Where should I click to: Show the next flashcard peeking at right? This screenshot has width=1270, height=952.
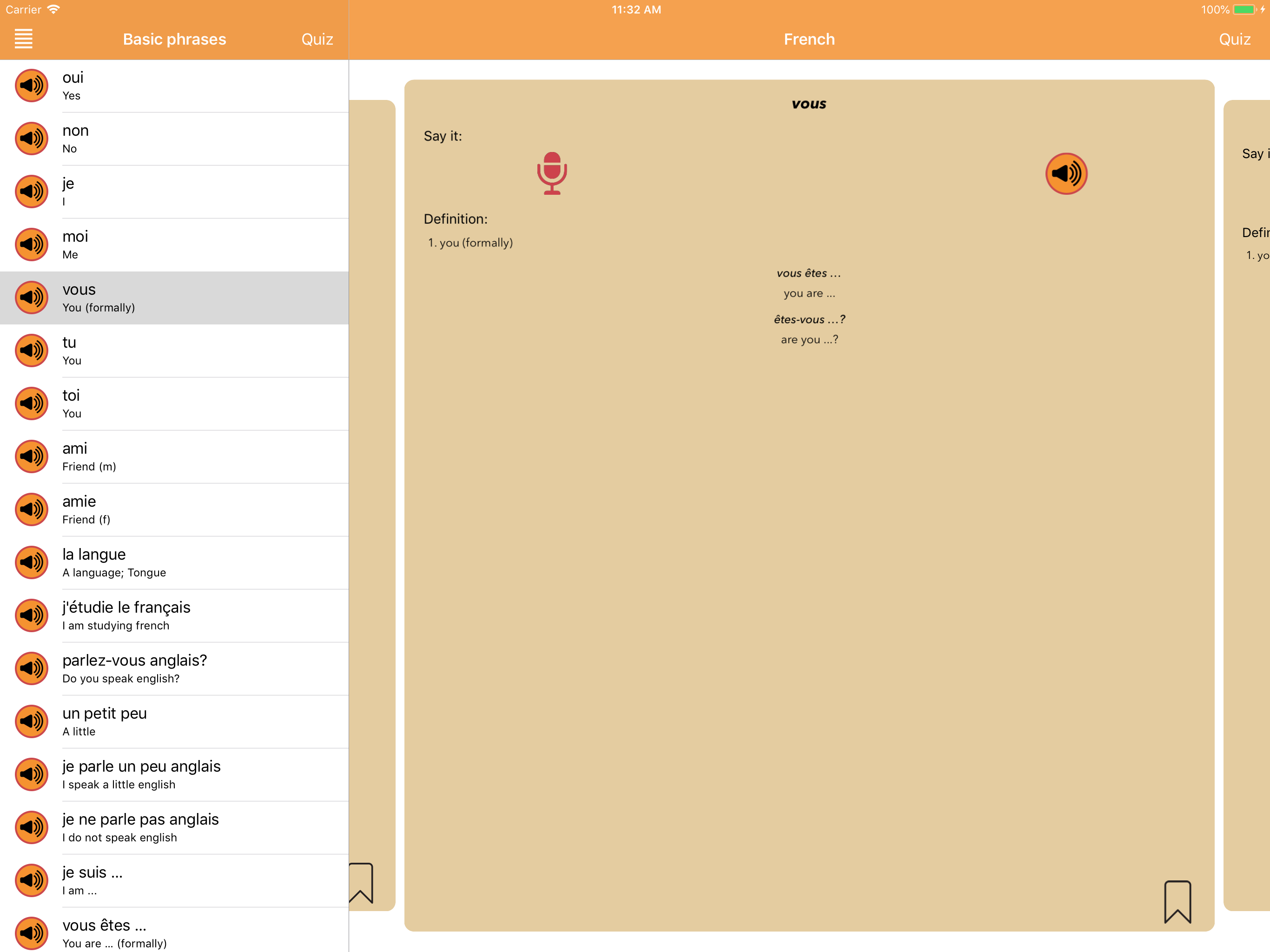tap(1246, 505)
